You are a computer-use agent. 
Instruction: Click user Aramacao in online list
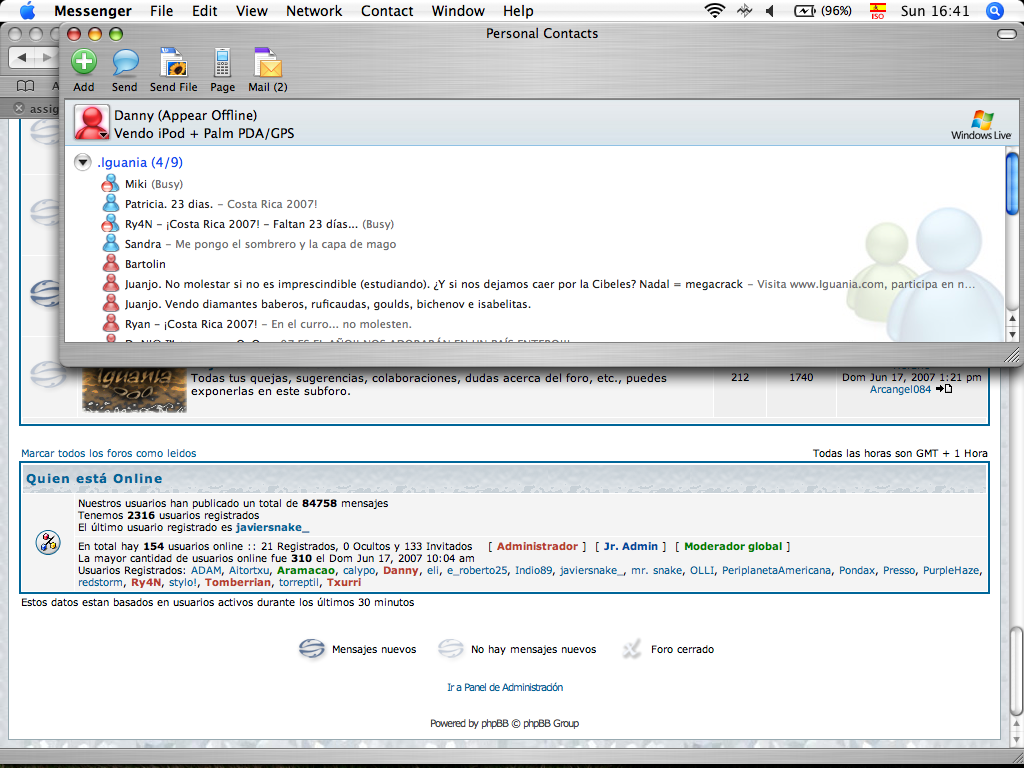[x=306, y=571]
